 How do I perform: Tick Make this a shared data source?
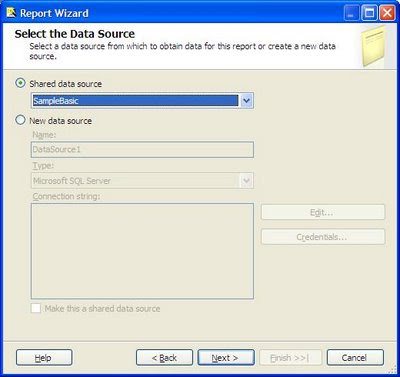point(36,308)
